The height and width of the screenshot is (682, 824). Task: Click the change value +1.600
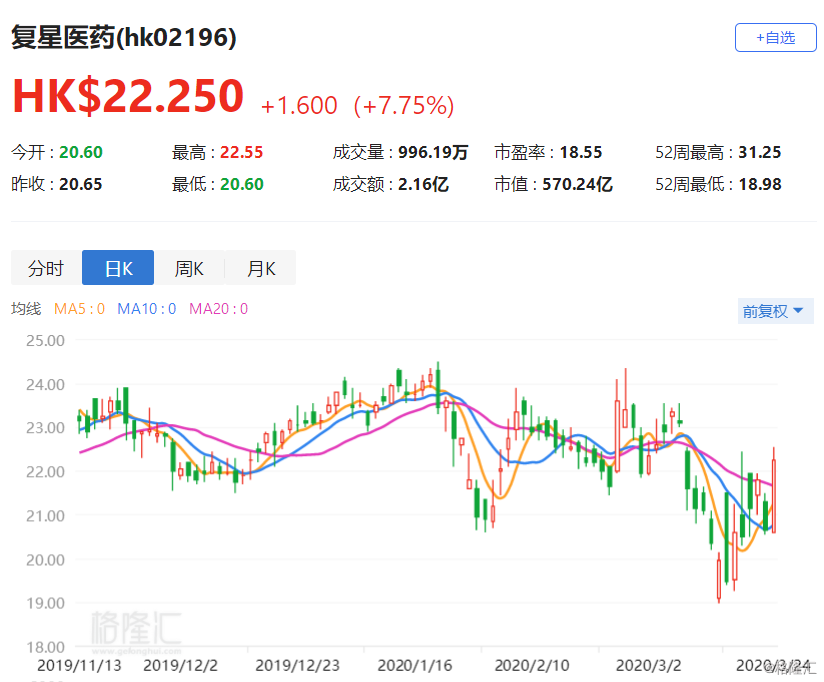click(x=299, y=106)
